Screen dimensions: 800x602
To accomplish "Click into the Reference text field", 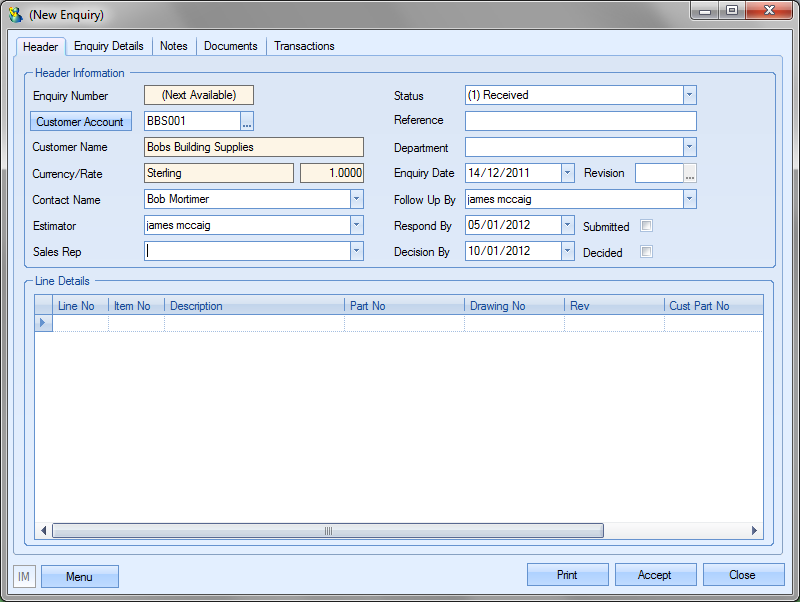I will [580, 121].
